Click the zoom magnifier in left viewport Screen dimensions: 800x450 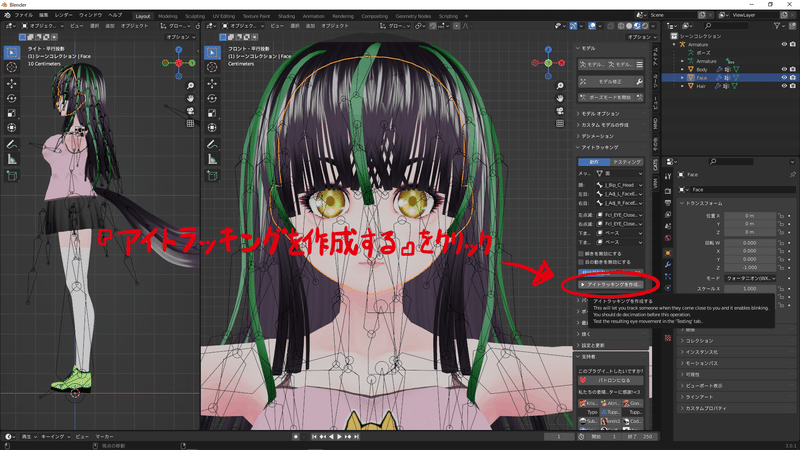[x=190, y=86]
